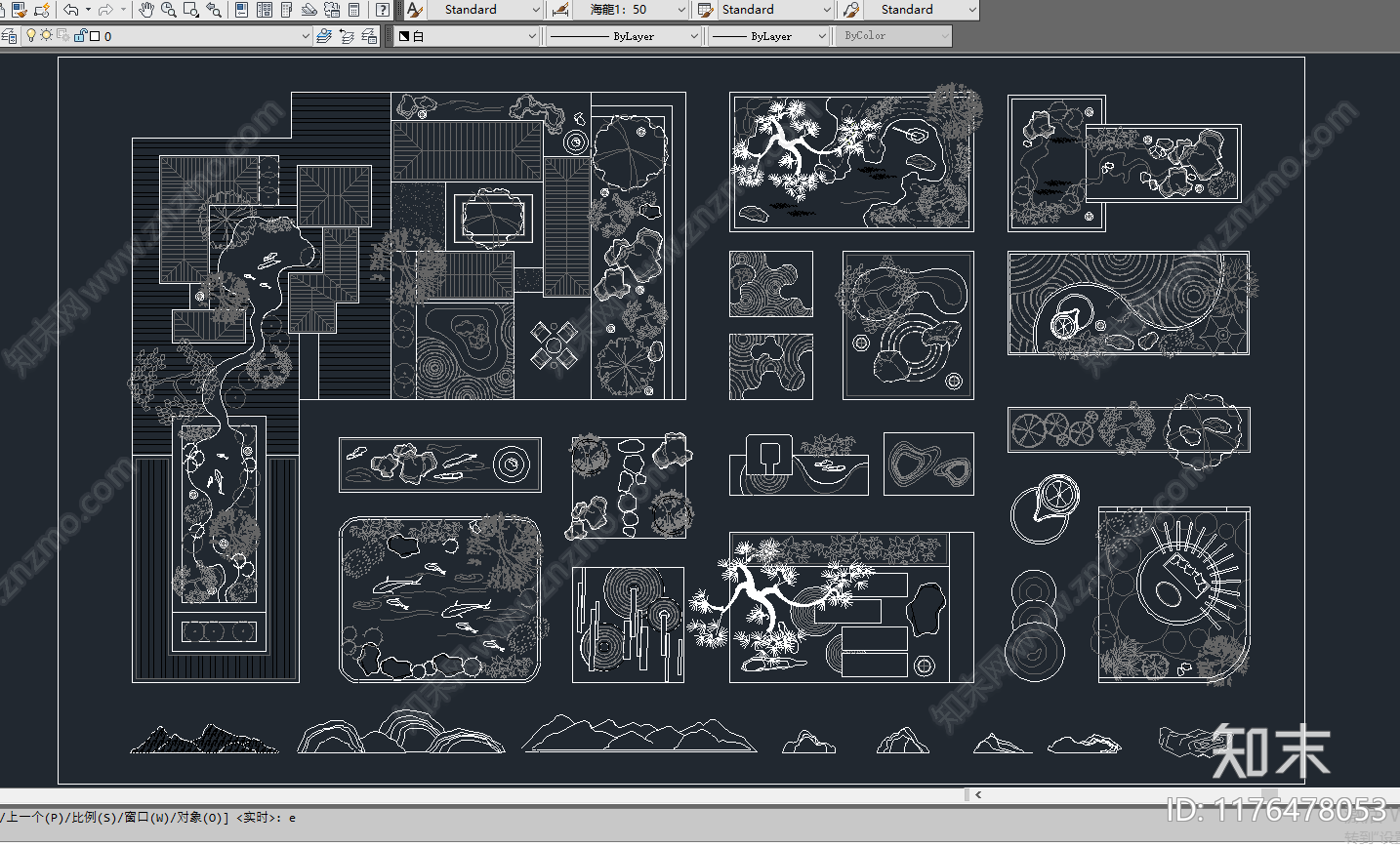Open the Tool Palettes window icon
This screenshot has width=1400, height=848.
286,10
